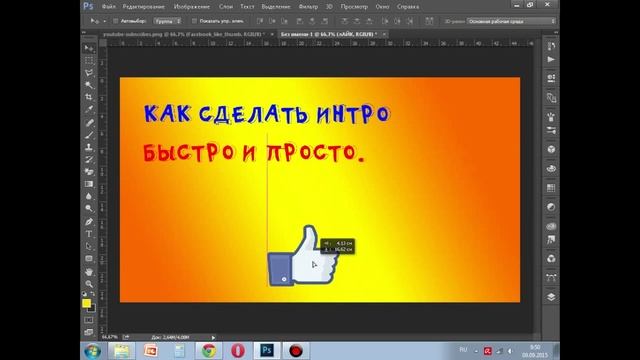Open the status bar document info arrow
The image size is (640, 360).
tap(213, 338)
